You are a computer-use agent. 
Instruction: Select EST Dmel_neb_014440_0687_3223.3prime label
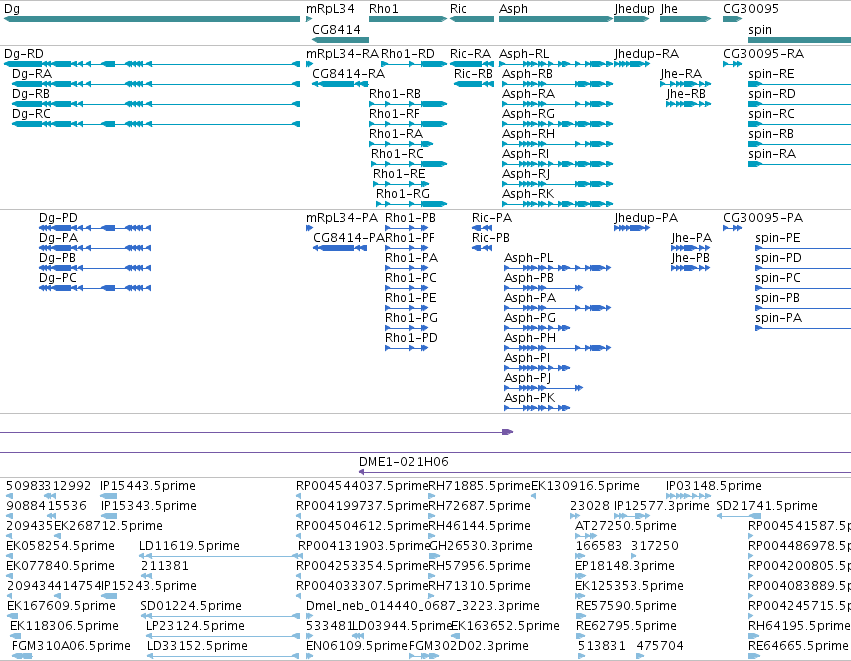pyautogui.click(x=423, y=606)
